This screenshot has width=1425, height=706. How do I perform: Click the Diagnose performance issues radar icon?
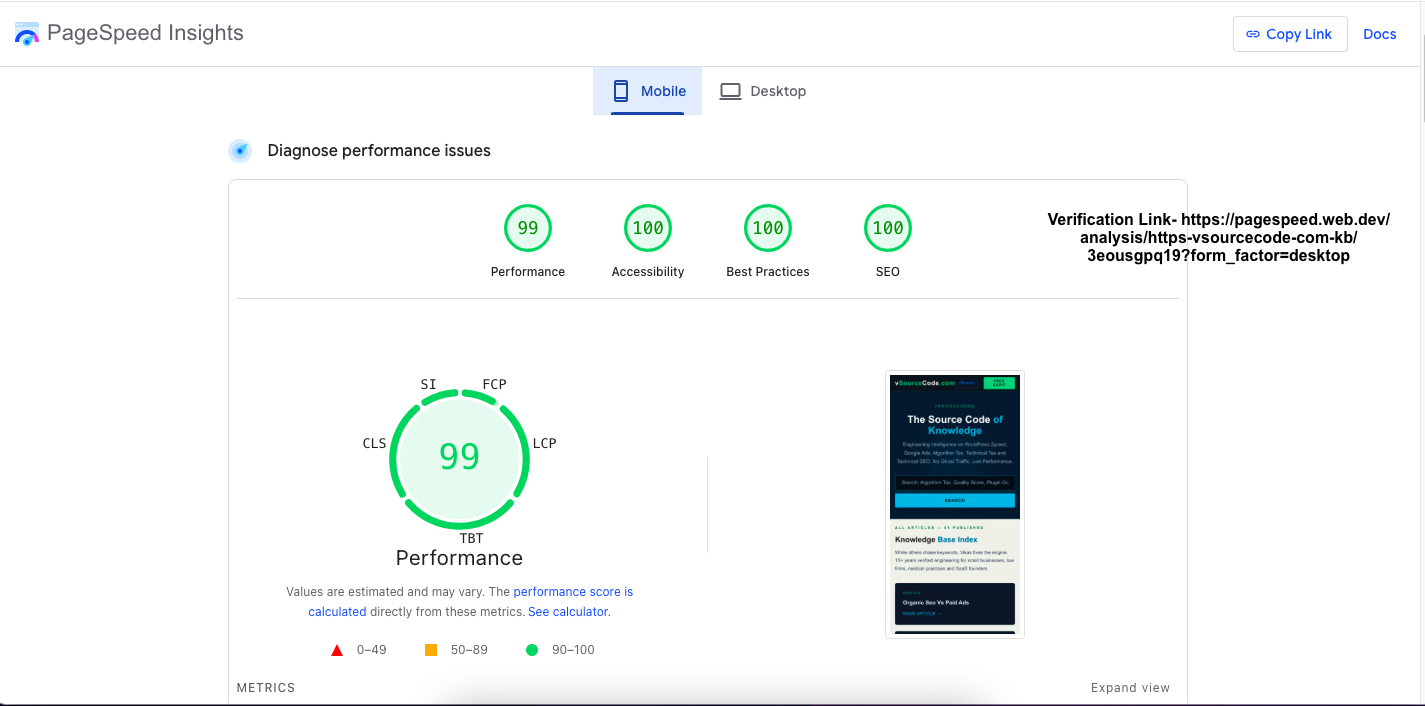240,151
